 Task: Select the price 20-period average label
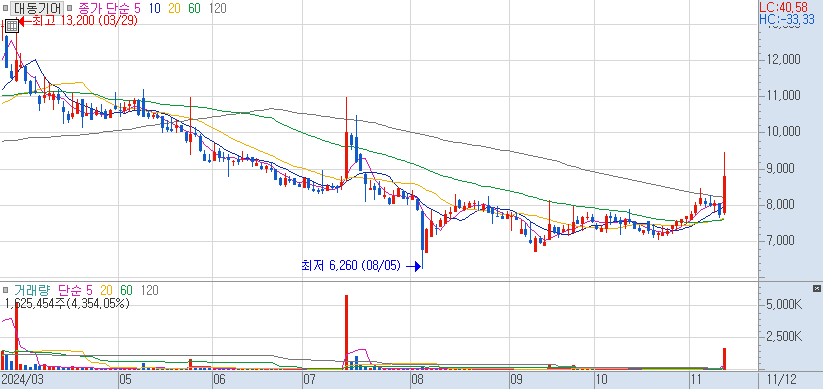(174, 8)
